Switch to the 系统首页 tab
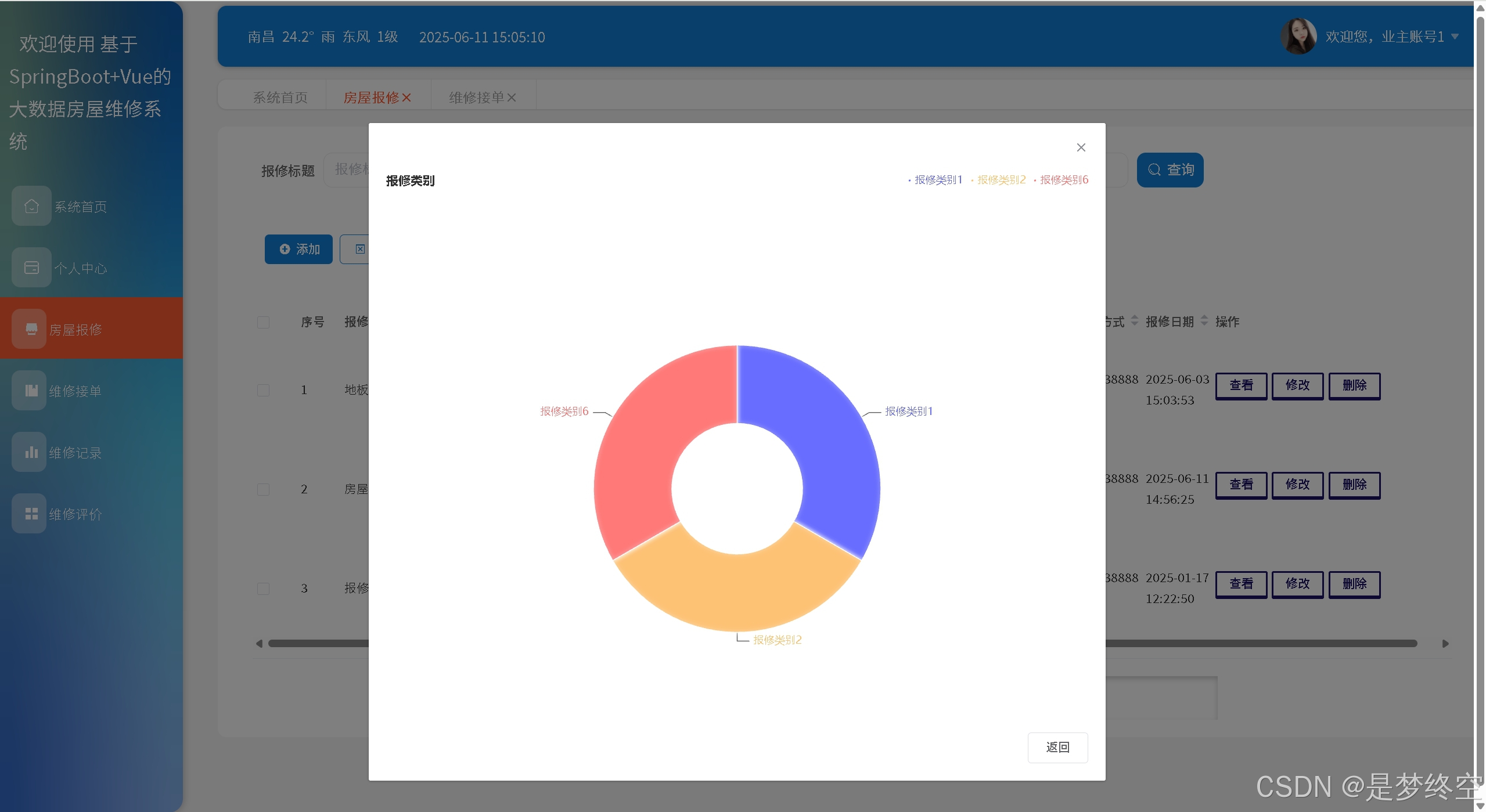This screenshot has height=812, width=1486. 280,98
